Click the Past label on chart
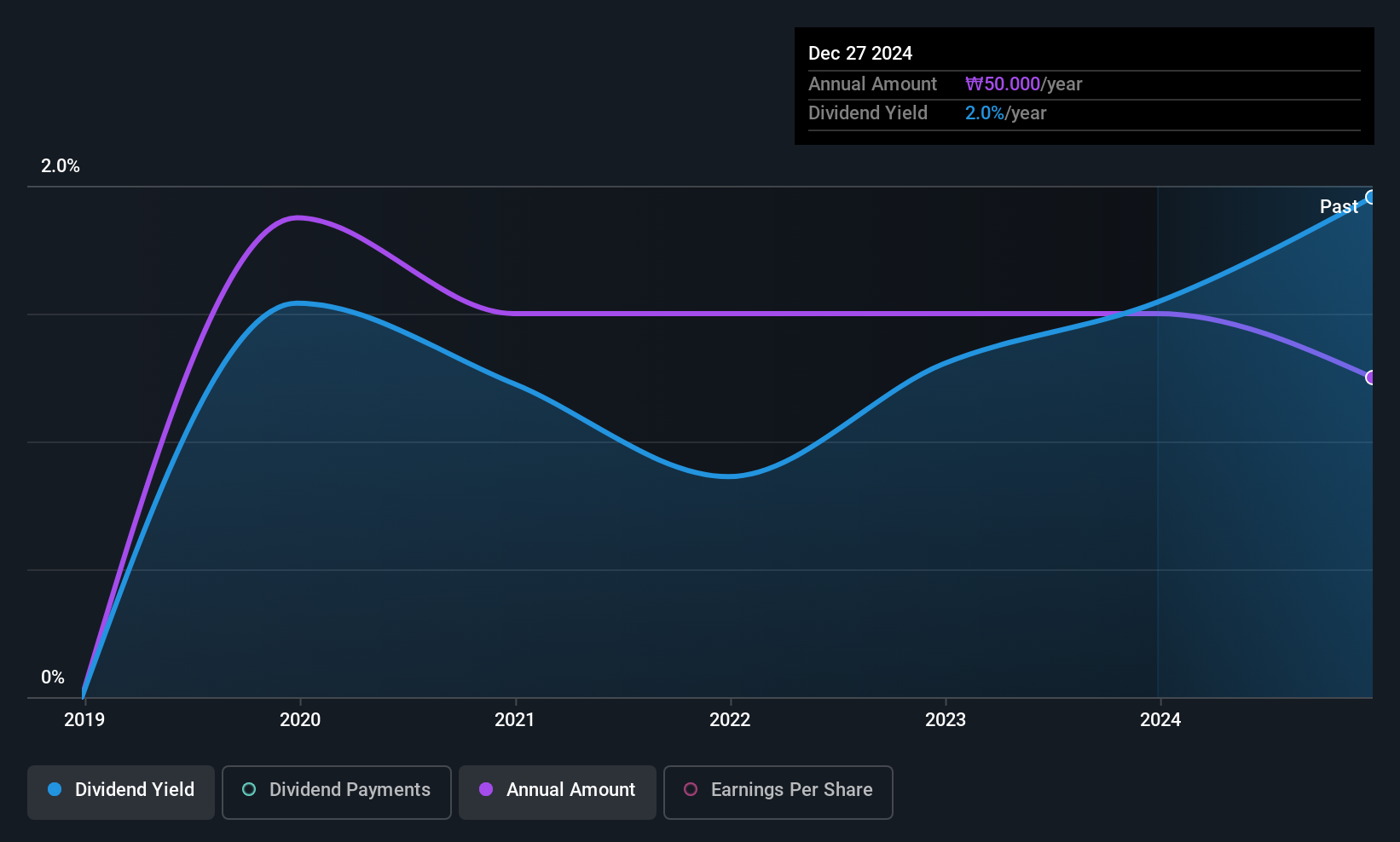The height and width of the screenshot is (842, 1400). coord(1339,206)
